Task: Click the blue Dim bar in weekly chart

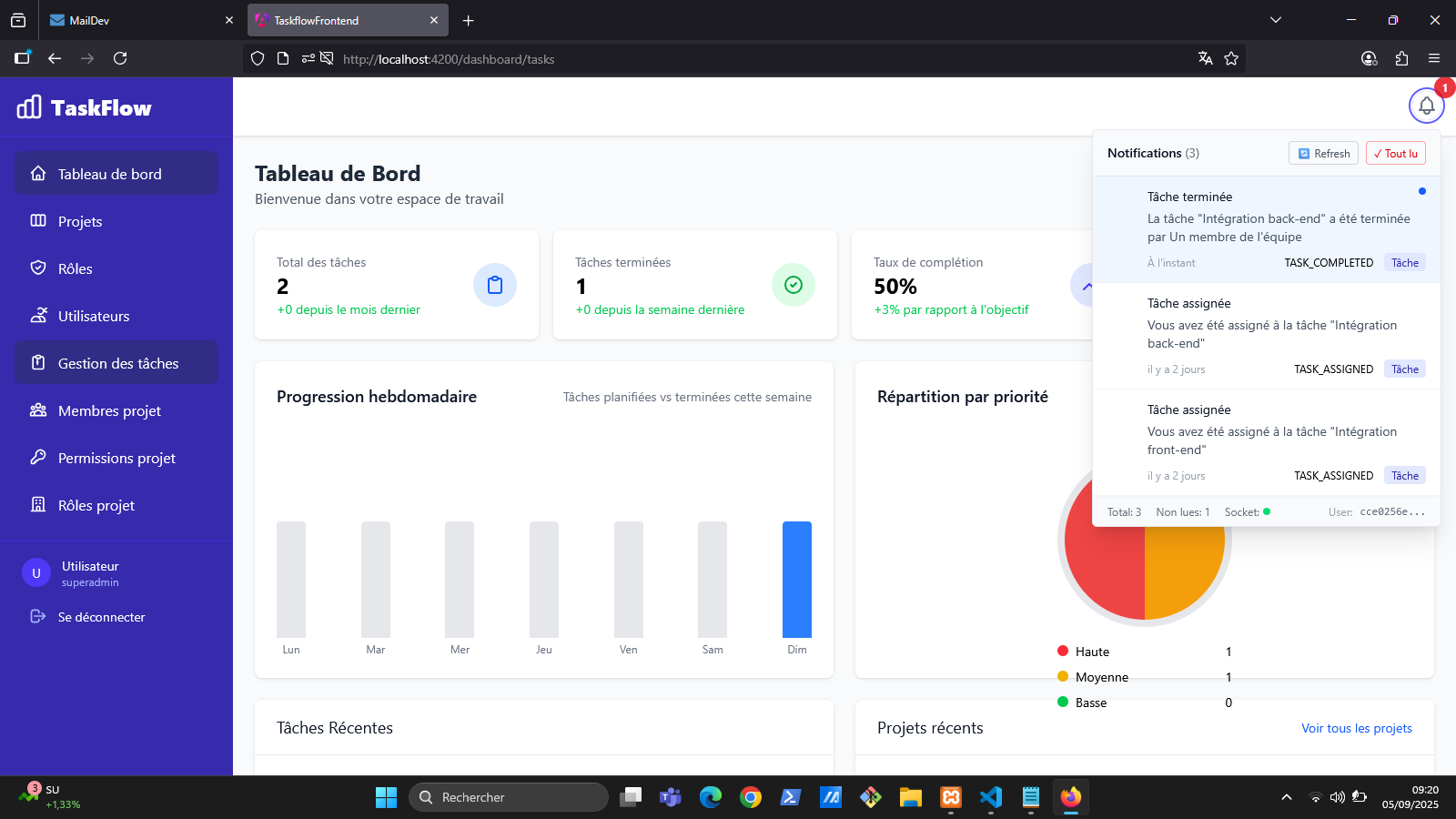Action: (797, 580)
